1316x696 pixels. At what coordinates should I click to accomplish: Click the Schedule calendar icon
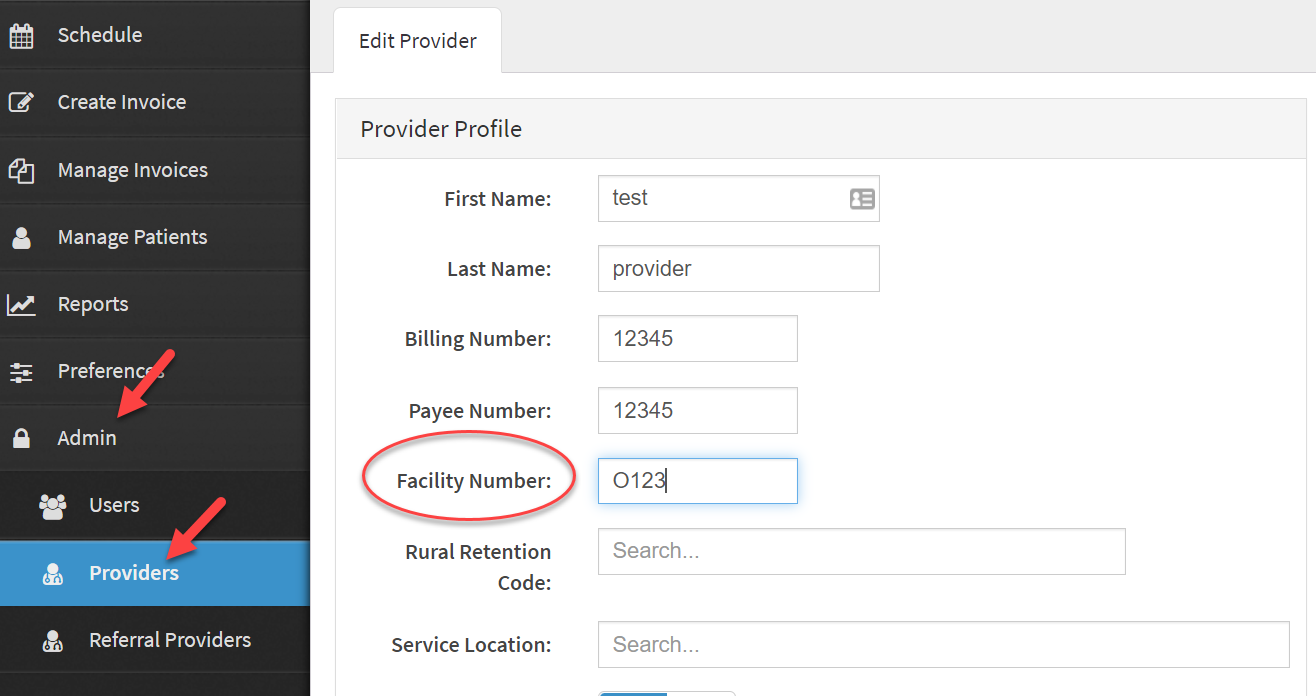click(21, 35)
